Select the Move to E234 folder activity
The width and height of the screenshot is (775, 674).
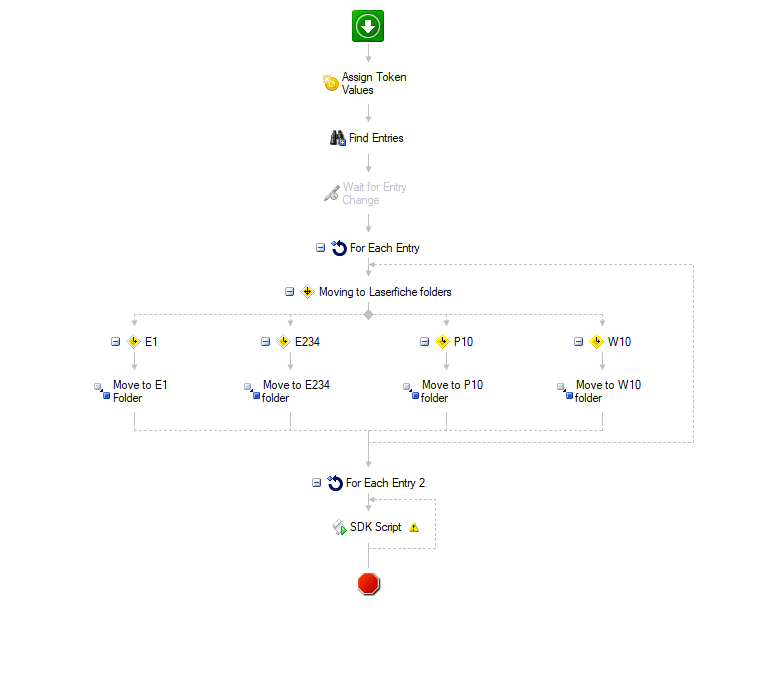coord(296,391)
